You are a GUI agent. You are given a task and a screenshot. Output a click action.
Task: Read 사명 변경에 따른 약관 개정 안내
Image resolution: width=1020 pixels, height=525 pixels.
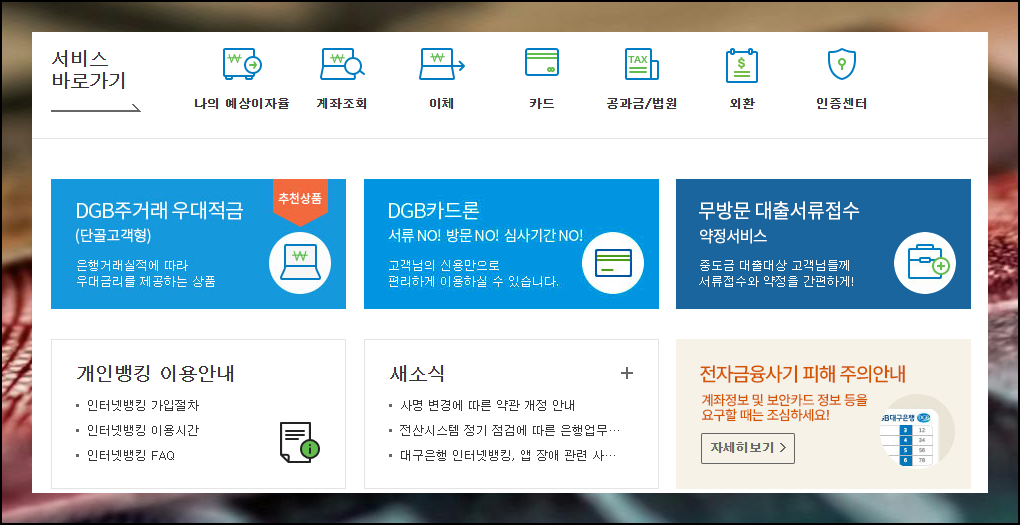click(x=488, y=405)
